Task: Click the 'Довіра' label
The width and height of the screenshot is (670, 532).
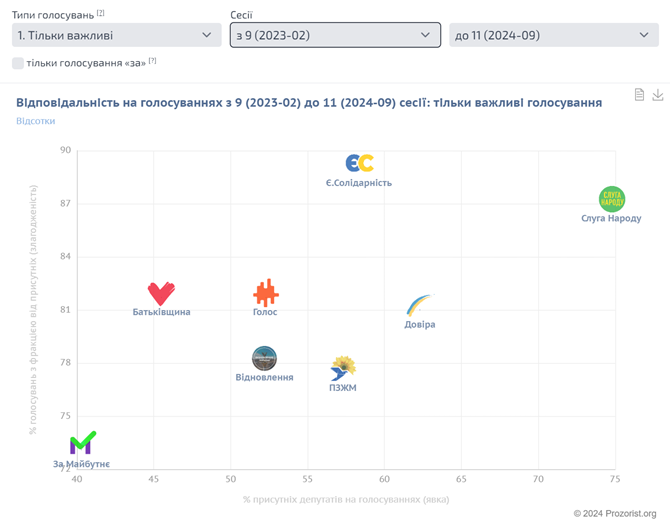Action: 420,324
